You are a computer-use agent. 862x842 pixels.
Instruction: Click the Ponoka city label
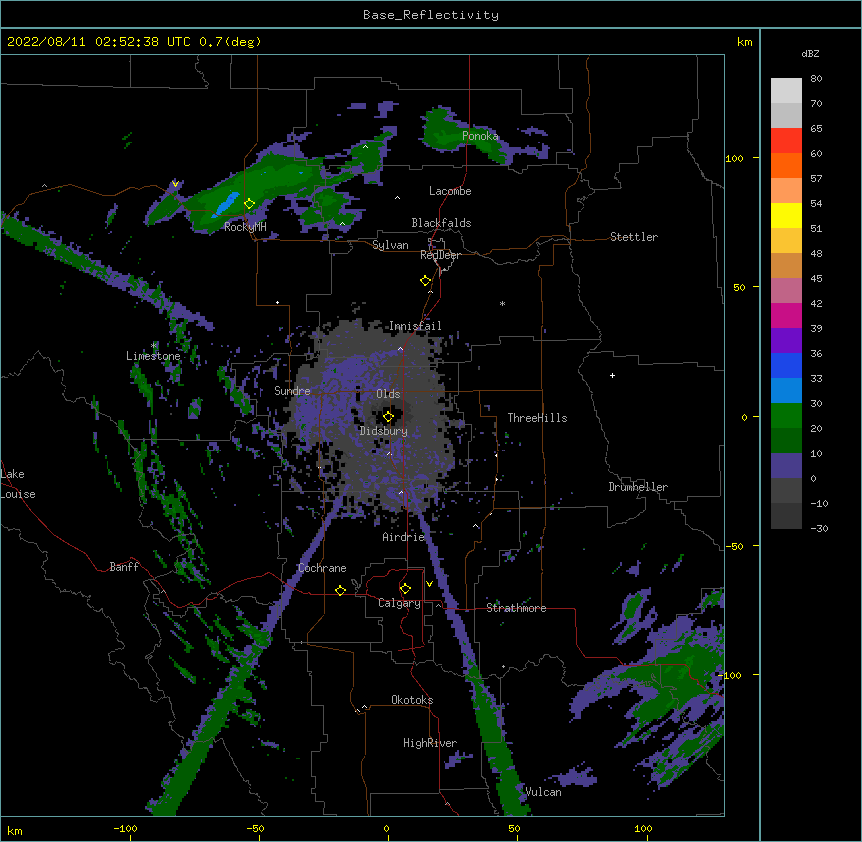pyautogui.click(x=480, y=136)
